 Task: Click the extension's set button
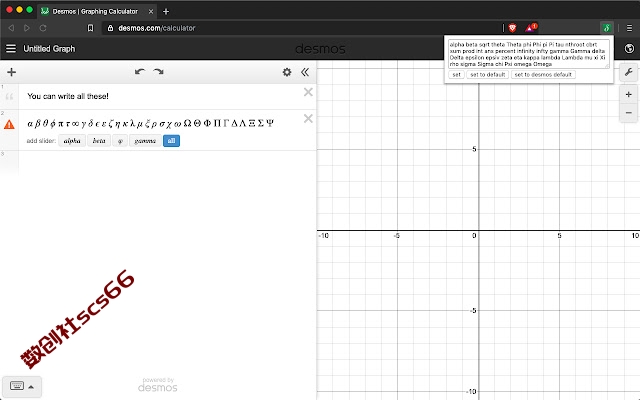(456, 75)
